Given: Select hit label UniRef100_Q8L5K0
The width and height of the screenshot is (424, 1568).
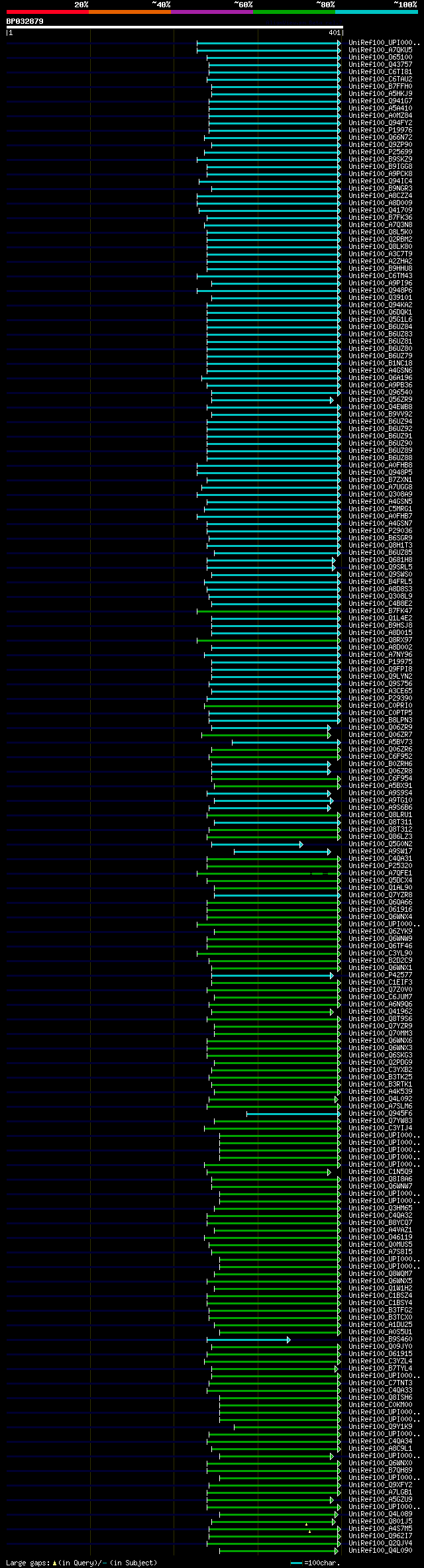Looking at the screenshot, I should click(380, 232).
